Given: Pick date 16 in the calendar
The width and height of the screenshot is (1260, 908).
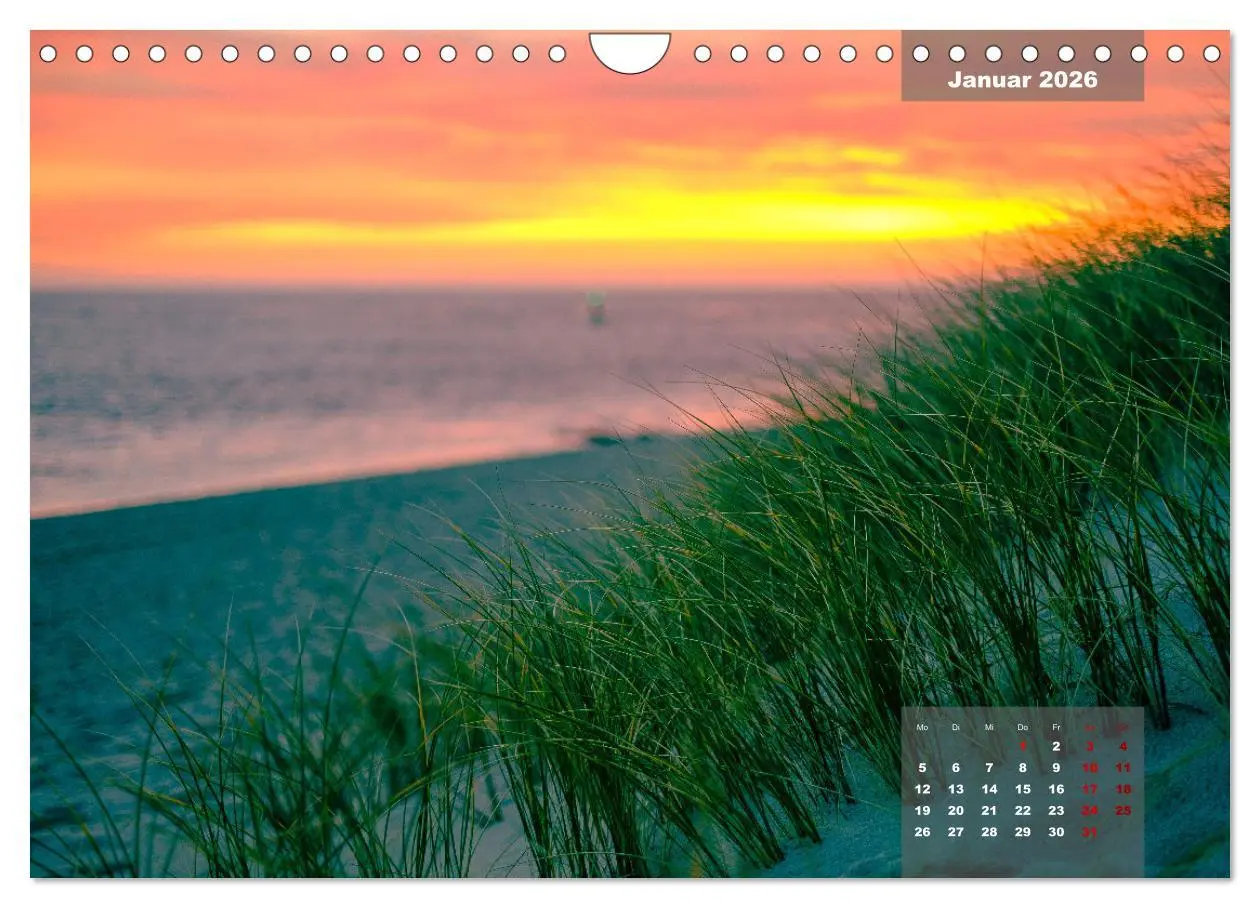Looking at the screenshot, I should coord(1056,789).
